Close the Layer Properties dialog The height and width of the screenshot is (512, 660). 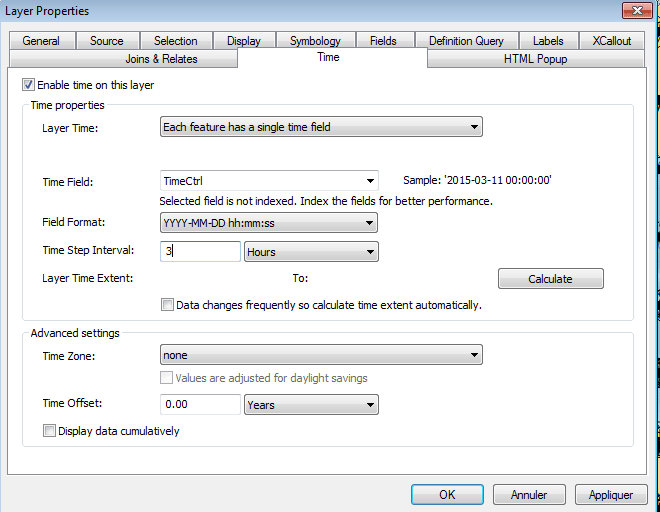click(x=632, y=11)
